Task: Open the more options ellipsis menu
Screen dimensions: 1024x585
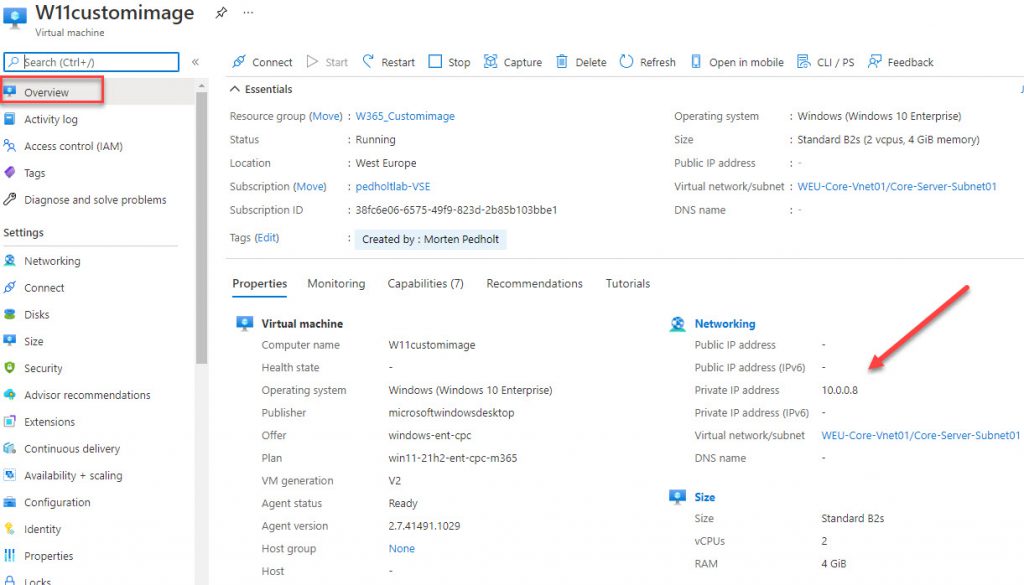Action: click(248, 12)
